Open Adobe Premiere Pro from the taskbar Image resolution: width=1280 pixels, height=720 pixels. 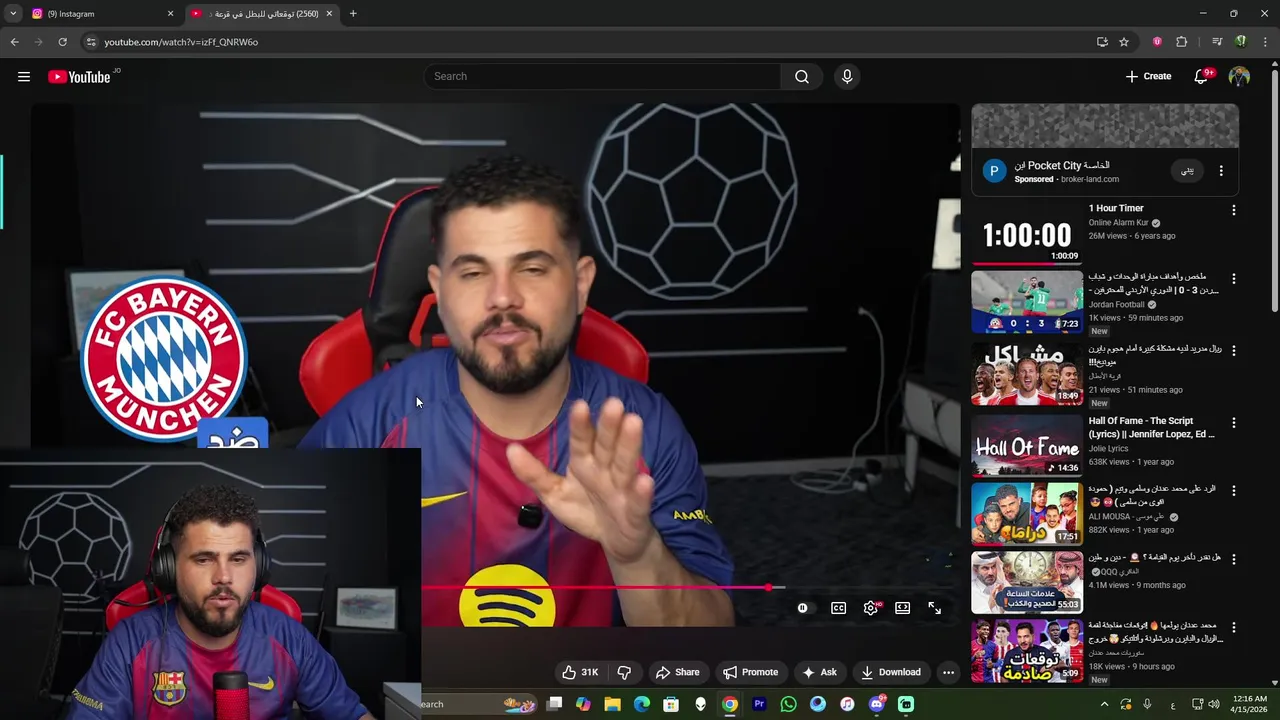pyautogui.click(x=759, y=704)
